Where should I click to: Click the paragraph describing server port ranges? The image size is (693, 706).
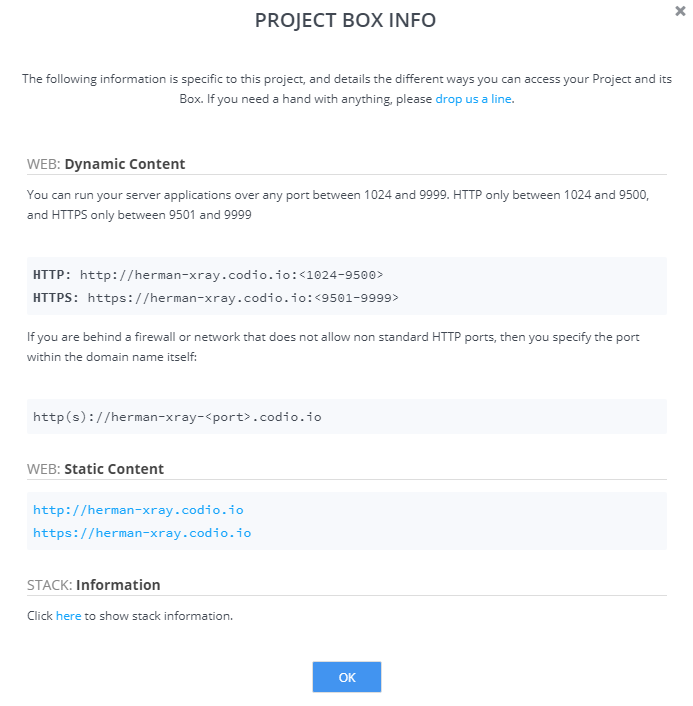[338, 204]
